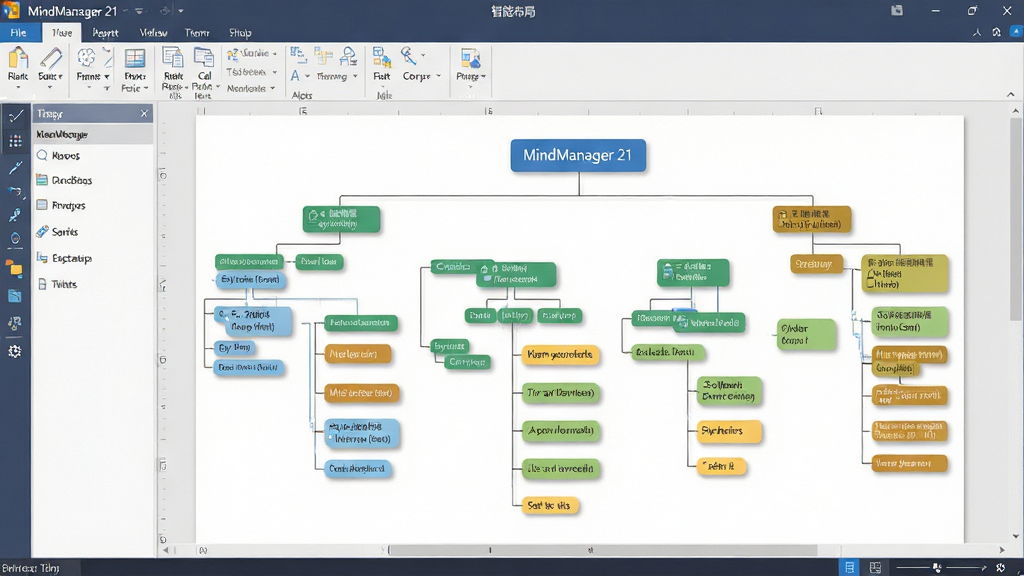The image size is (1024, 576).
Task: Click the home icon in top right corner
Action: pos(997,31)
